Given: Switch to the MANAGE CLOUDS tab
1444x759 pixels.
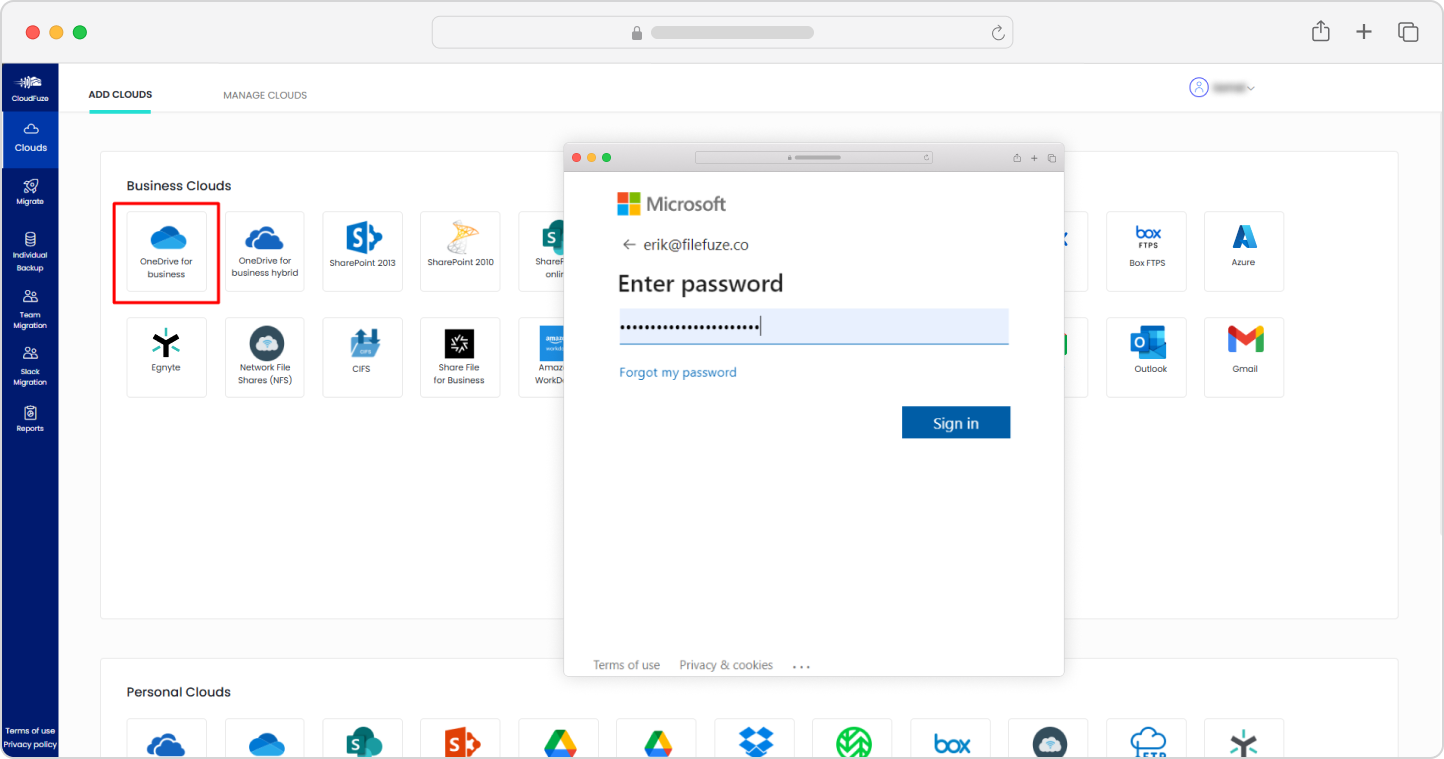Looking at the screenshot, I should [265, 95].
